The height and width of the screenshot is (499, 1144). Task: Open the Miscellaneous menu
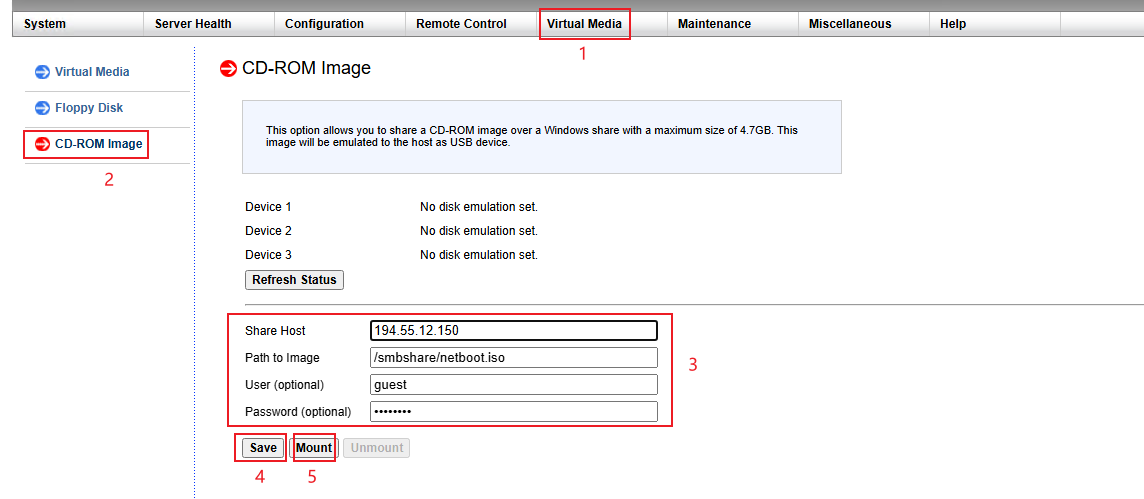[x=850, y=24]
